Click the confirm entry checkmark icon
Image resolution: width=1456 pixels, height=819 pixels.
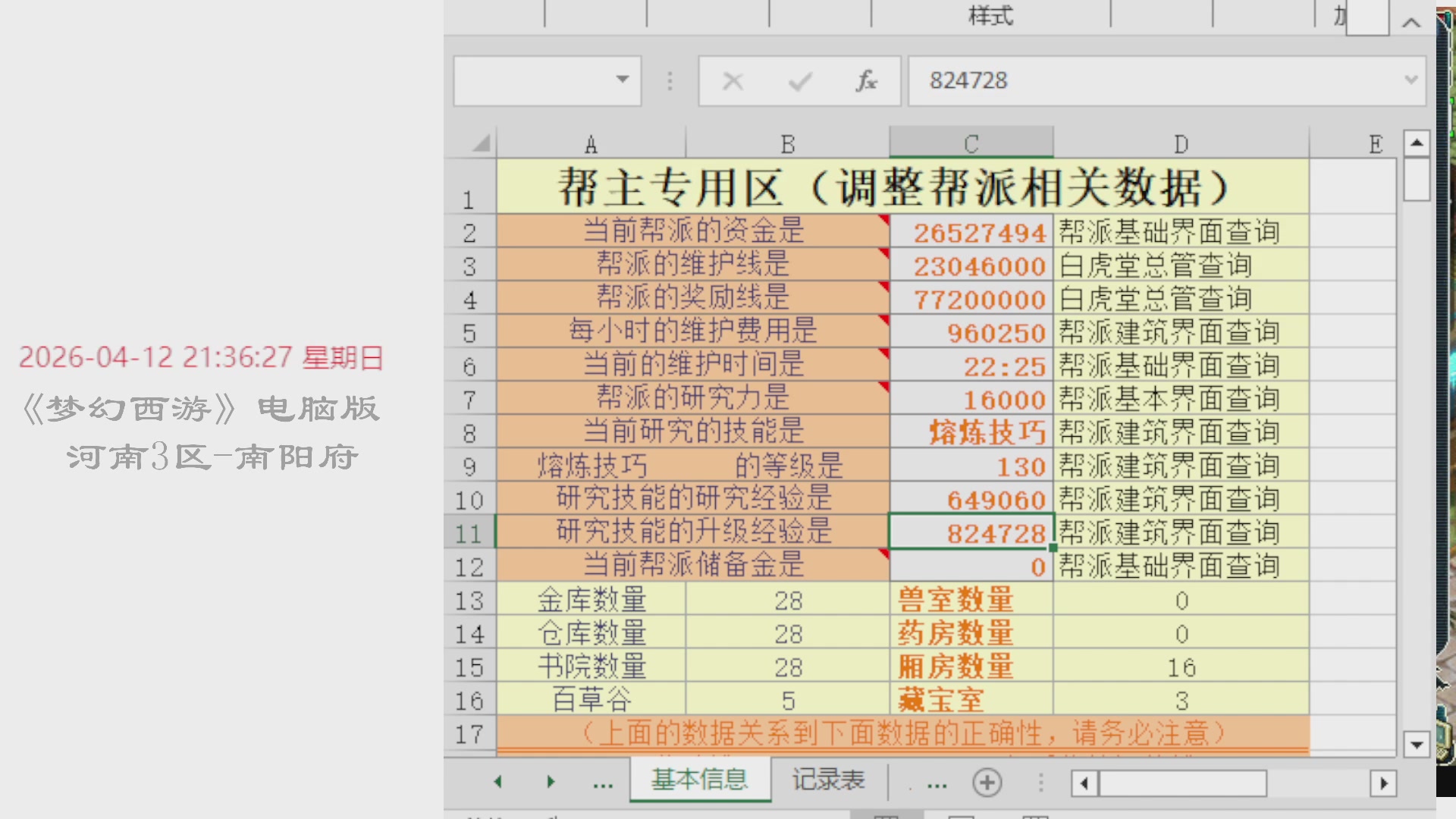pos(800,81)
